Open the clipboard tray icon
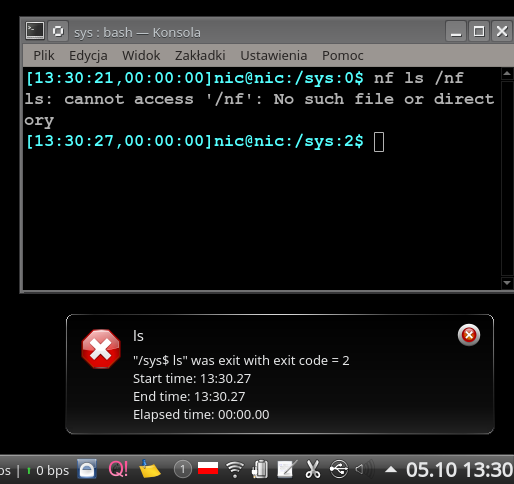514x484 pixels. point(260,469)
